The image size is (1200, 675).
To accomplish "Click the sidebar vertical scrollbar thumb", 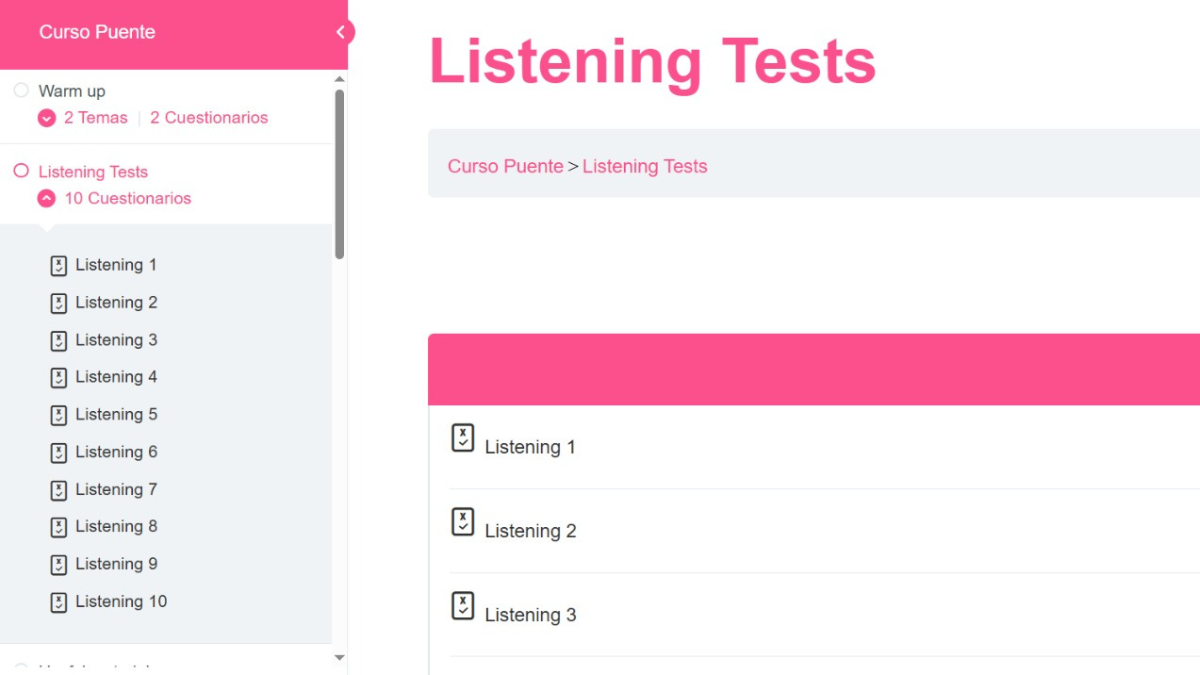I will [x=339, y=175].
